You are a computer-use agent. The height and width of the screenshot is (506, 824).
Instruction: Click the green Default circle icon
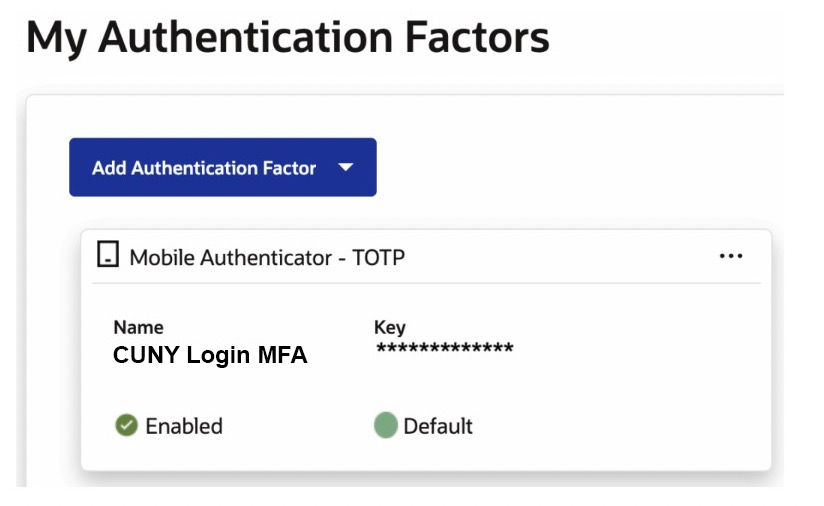[385, 425]
